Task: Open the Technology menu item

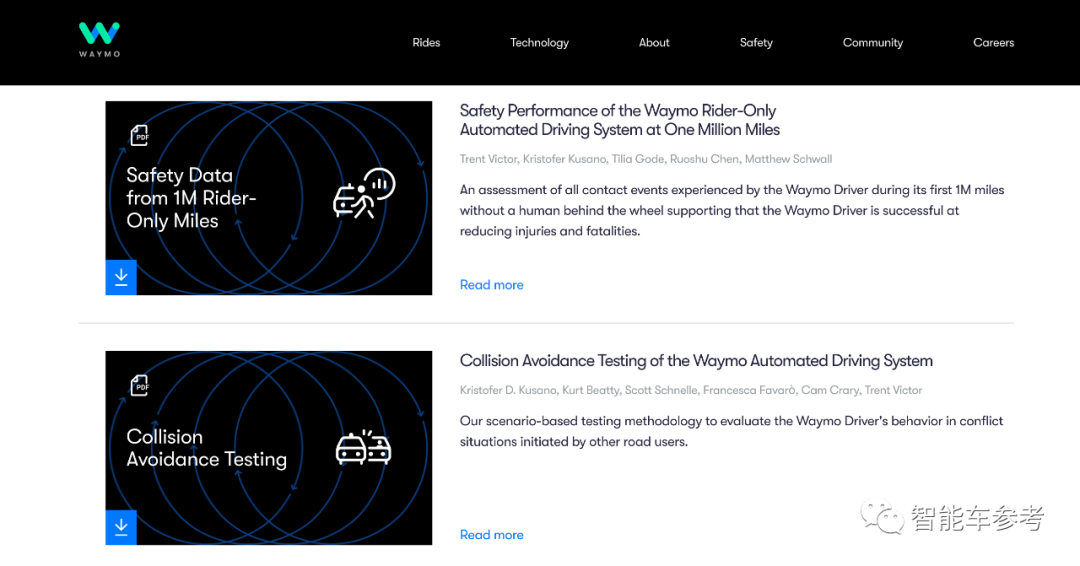Action: 539,43
